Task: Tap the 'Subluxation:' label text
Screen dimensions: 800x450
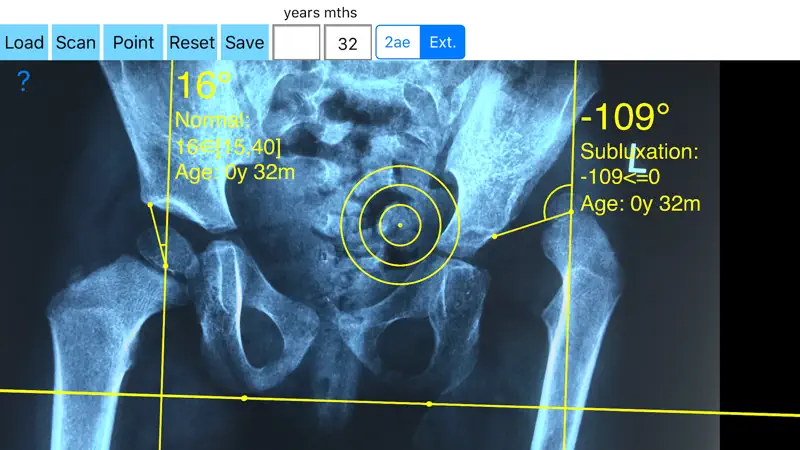Action: click(639, 152)
